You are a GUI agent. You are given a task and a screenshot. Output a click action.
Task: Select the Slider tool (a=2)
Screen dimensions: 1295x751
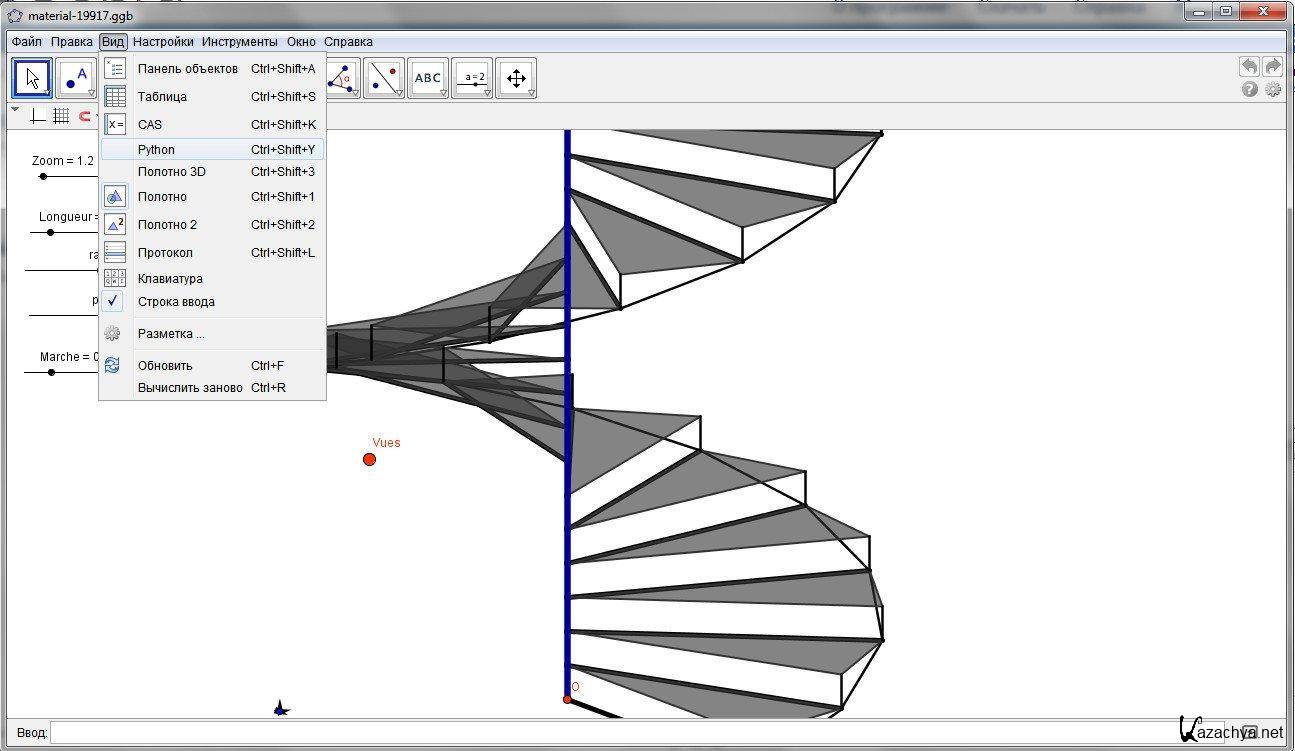coord(472,78)
